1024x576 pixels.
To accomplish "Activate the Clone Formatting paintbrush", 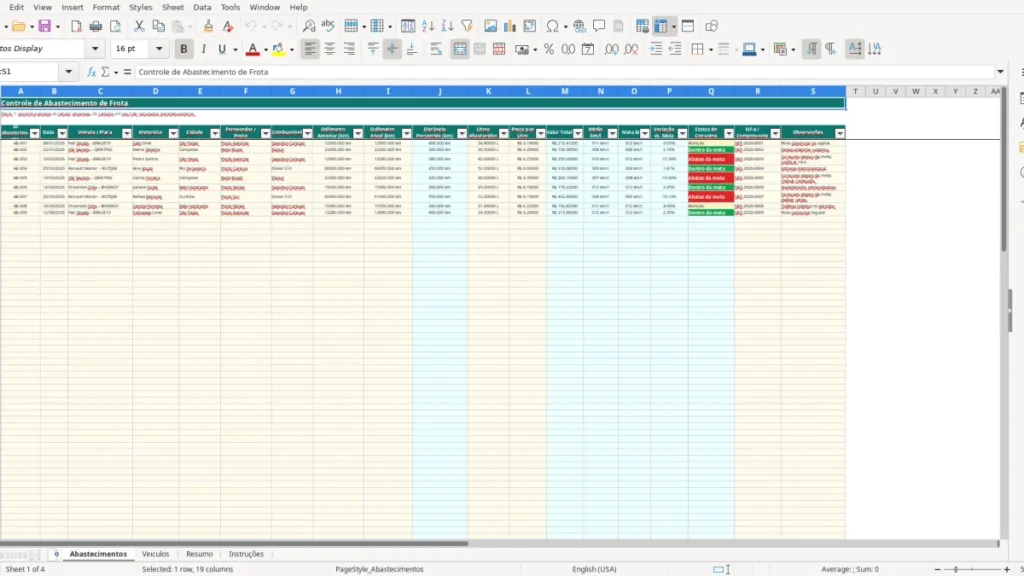I will click(x=208, y=26).
